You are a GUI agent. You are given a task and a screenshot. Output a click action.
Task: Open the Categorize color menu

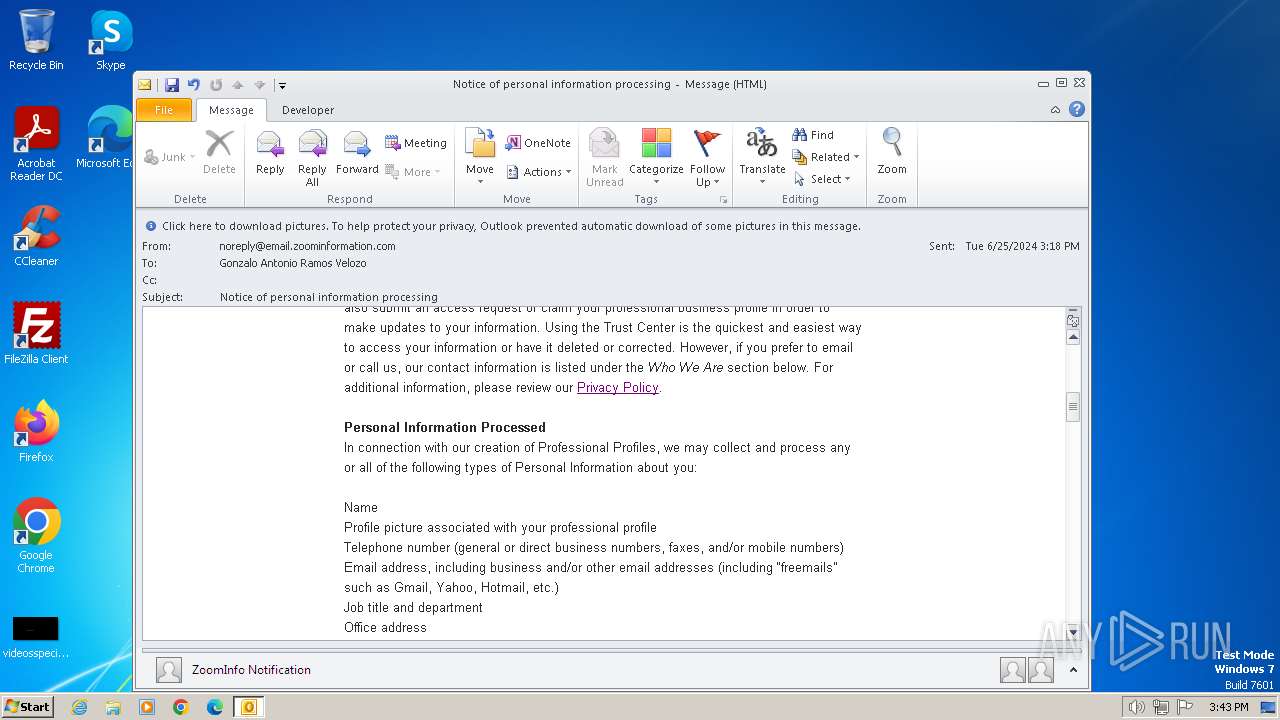pyautogui.click(x=656, y=158)
